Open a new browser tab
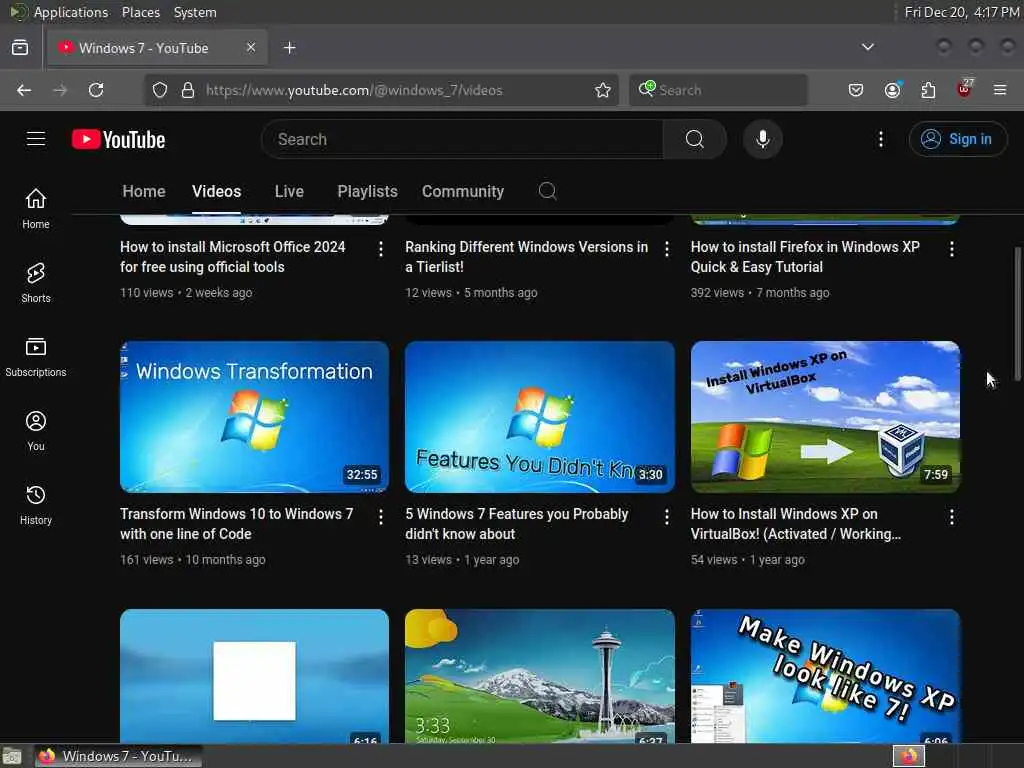The image size is (1024, 768). point(290,48)
